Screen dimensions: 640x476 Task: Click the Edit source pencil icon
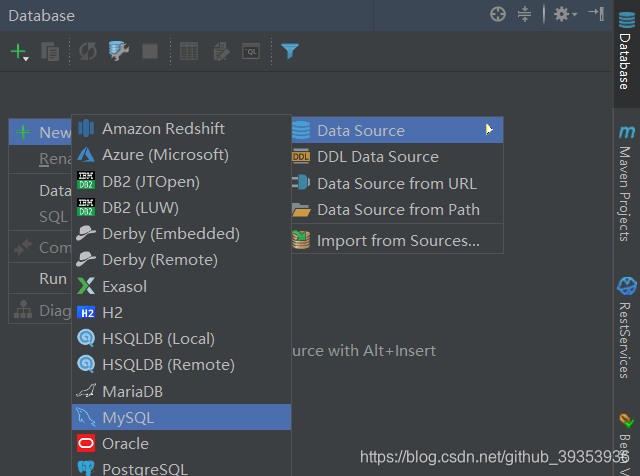tap(221, 52)
